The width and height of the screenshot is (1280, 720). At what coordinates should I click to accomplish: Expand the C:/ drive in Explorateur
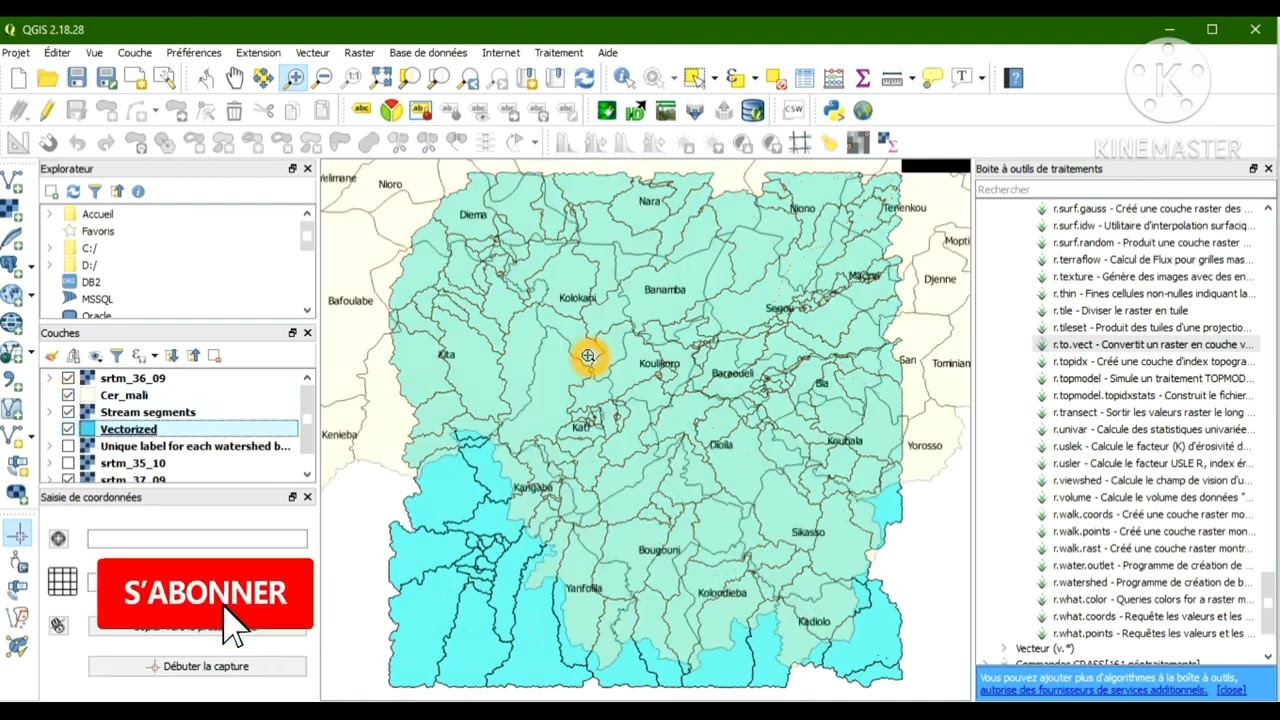tap(50, 248)
